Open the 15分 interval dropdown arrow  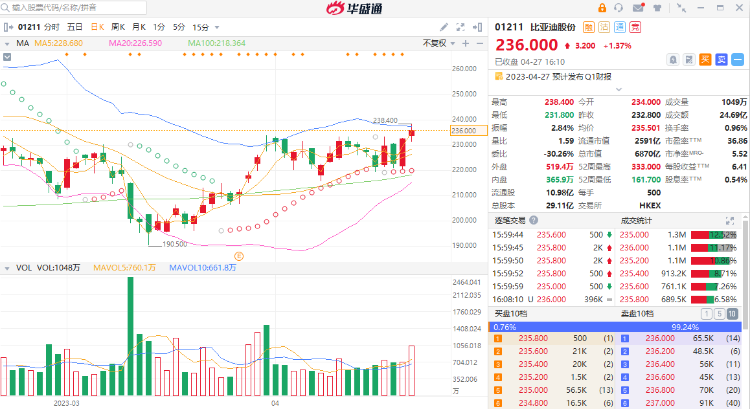click(217, 28)
